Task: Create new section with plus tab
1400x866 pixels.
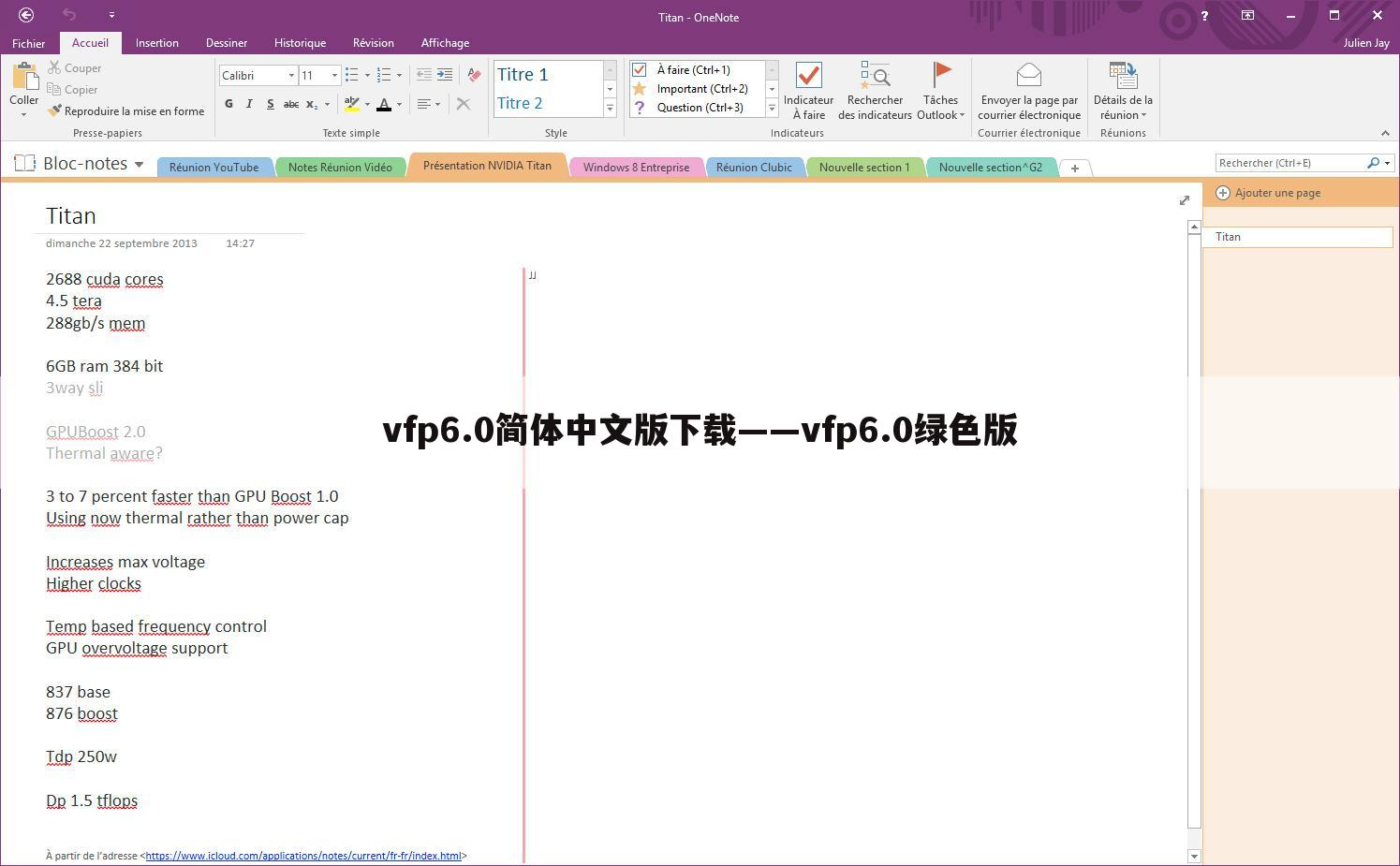Action: point(1075,168)
